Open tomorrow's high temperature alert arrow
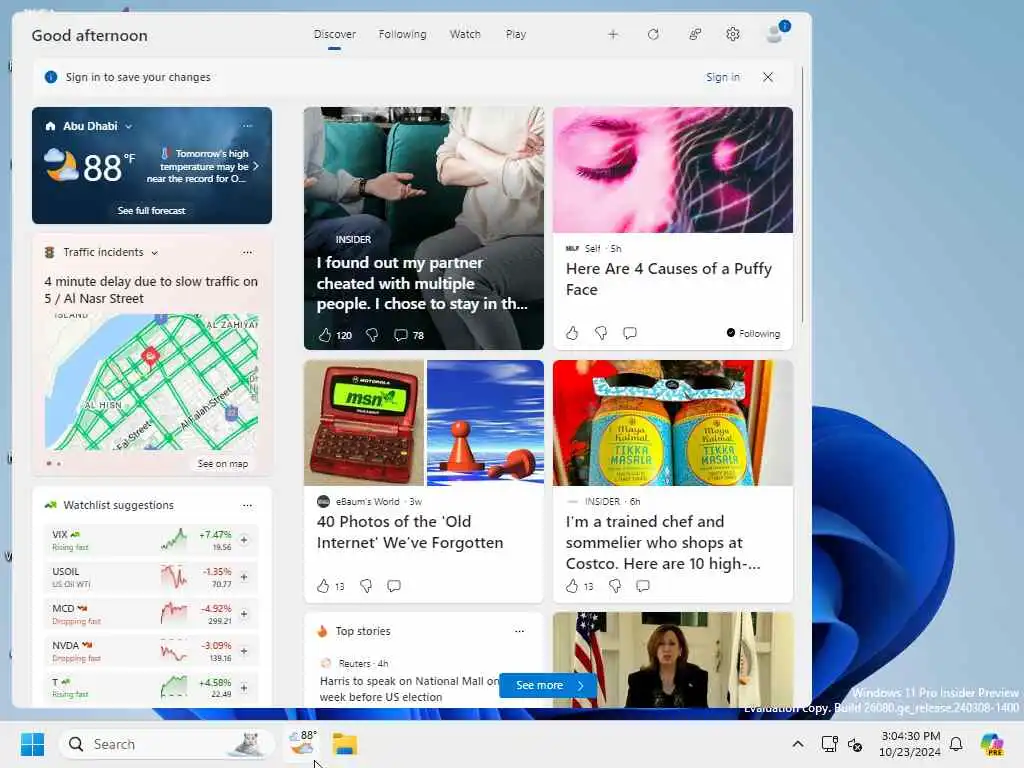The image size is (1024, 768). tap(256, 167)
